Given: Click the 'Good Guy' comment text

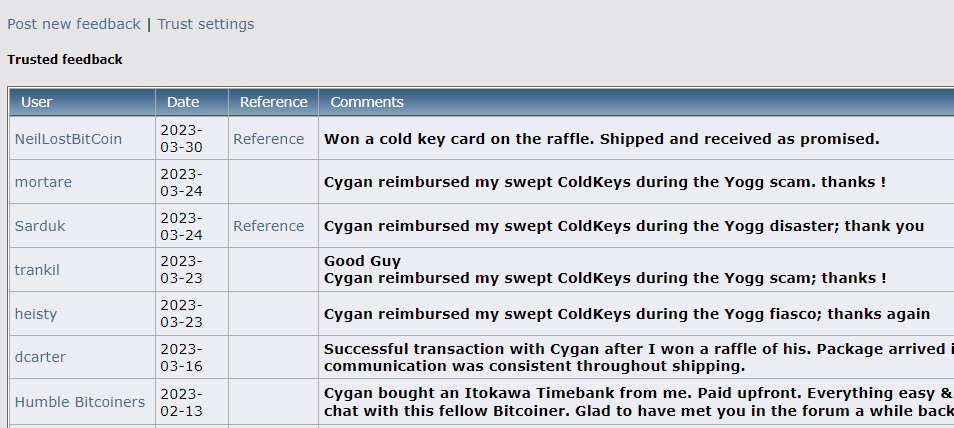Looking at the screenshot, I should (x=362, y=261).
